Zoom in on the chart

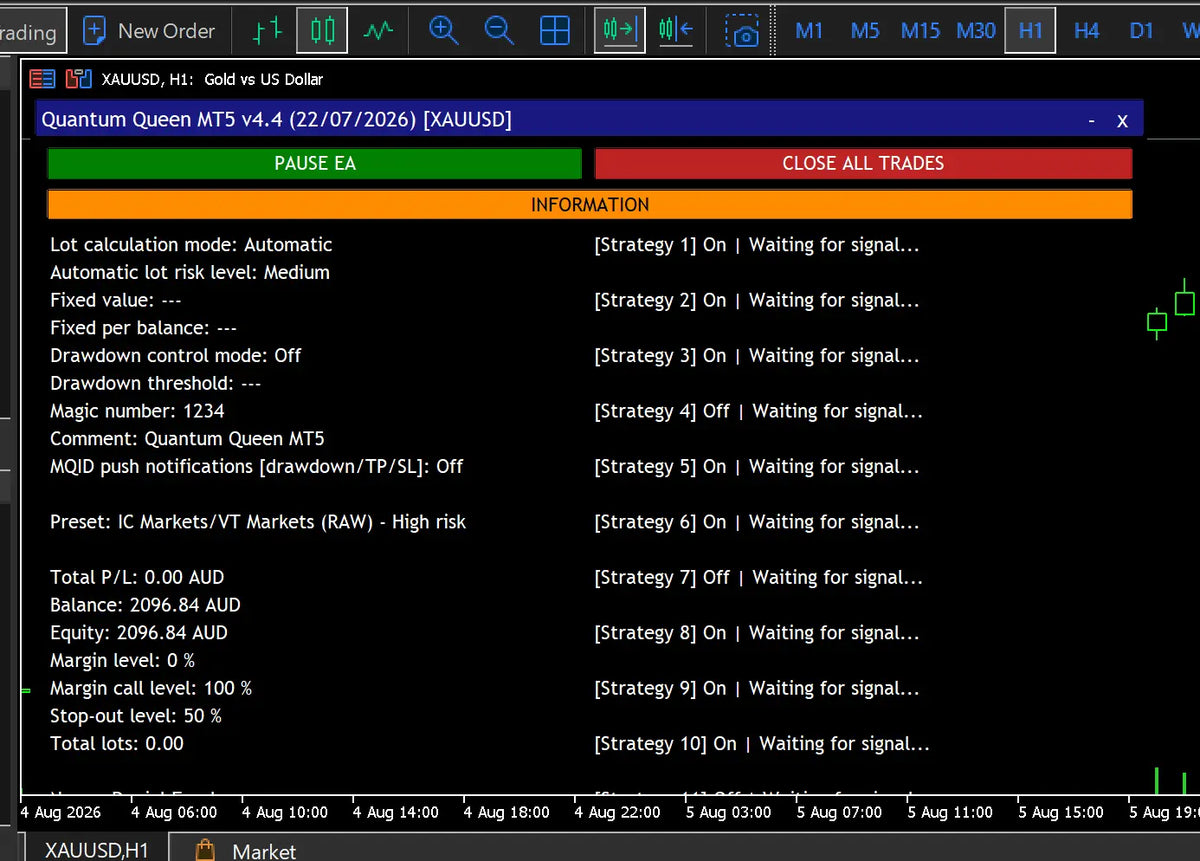[443, 31]
